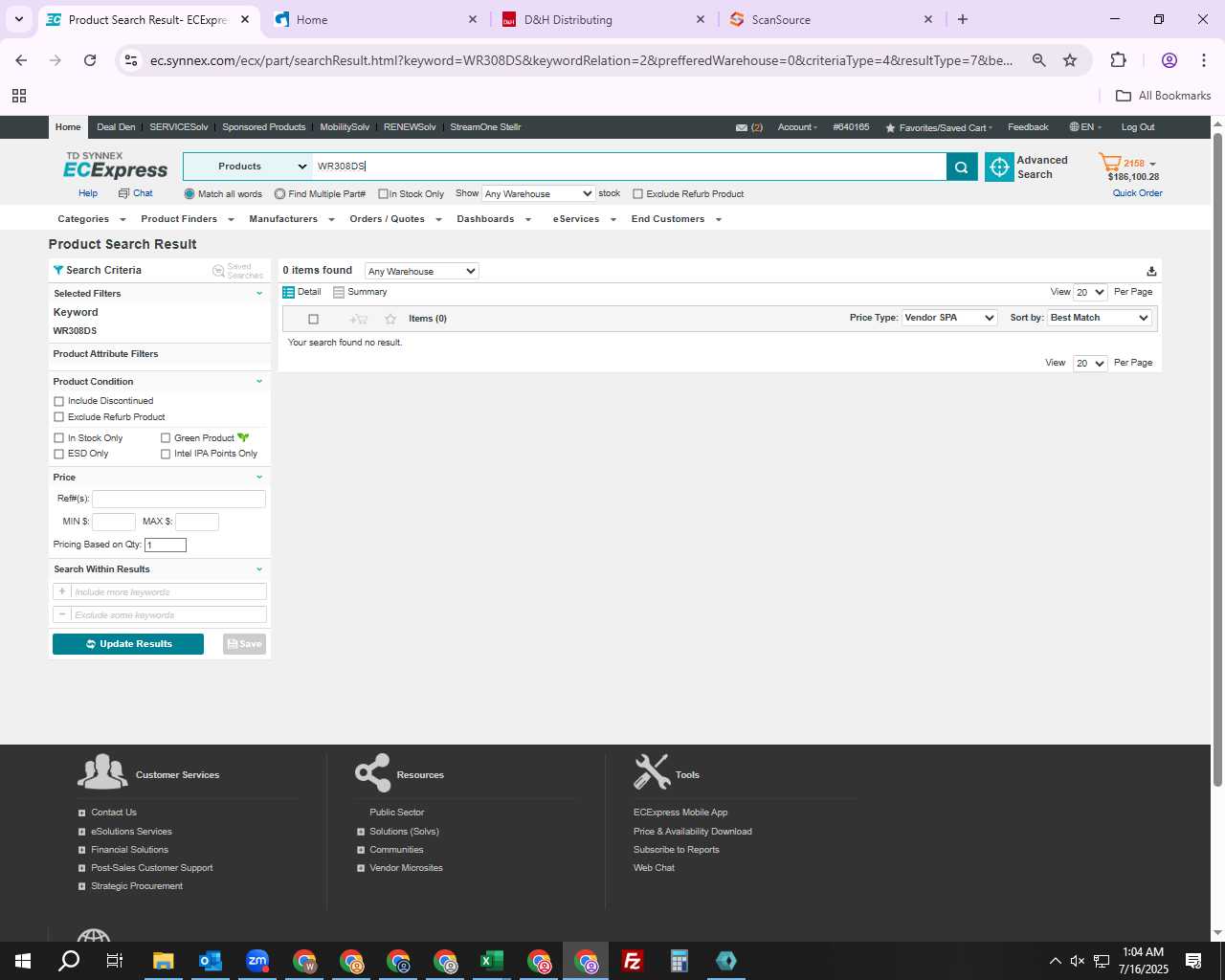This screenshot has width=1225, height=980.
Task: Click the favorites star in items header
Action: click(x=390, y=319)
